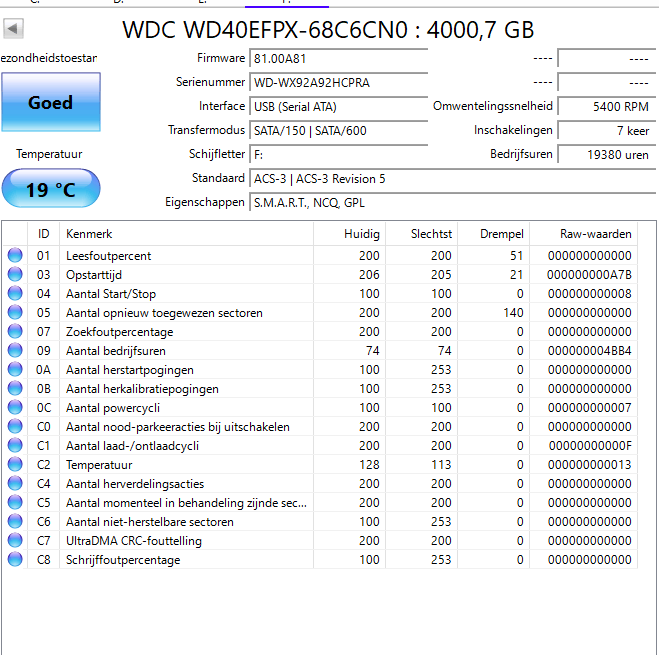Viewport: 659px width, 655px height.
Task: Select the Aantal herkalibratiepogingen attribute name
Action: click(x=142, y=388)
